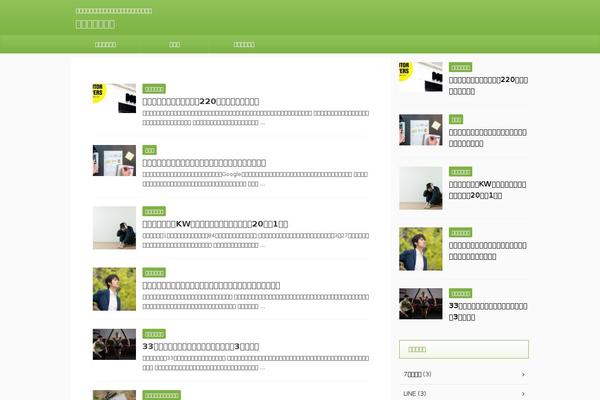Open the last navigation menu item
600x400 pixels.
244,44
